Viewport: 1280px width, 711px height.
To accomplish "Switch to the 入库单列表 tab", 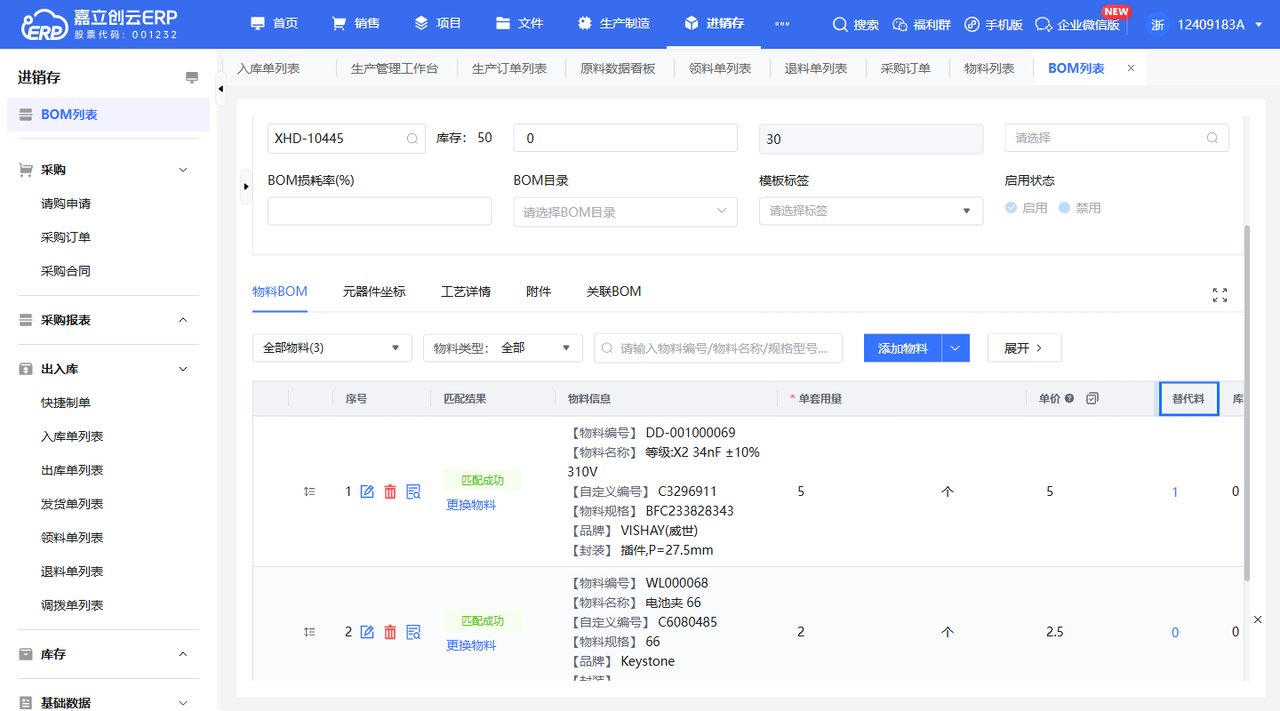I will (x=268, y=68).
